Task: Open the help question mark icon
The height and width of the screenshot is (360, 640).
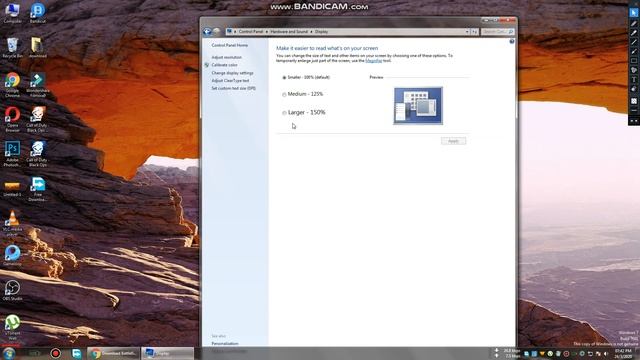Action: click(512, 42)
